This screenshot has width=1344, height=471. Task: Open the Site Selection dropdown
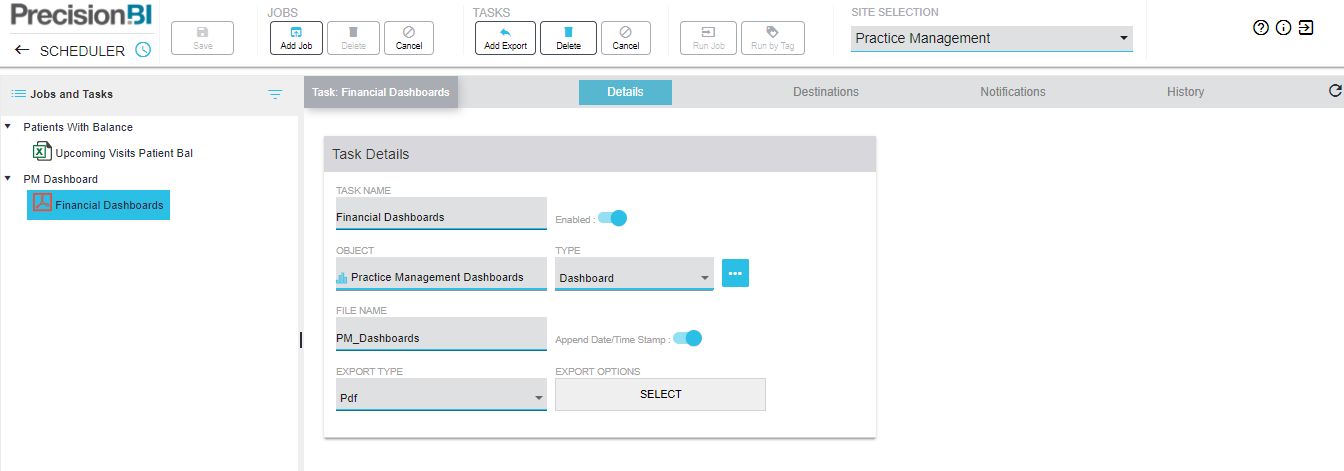pos(992,39)
